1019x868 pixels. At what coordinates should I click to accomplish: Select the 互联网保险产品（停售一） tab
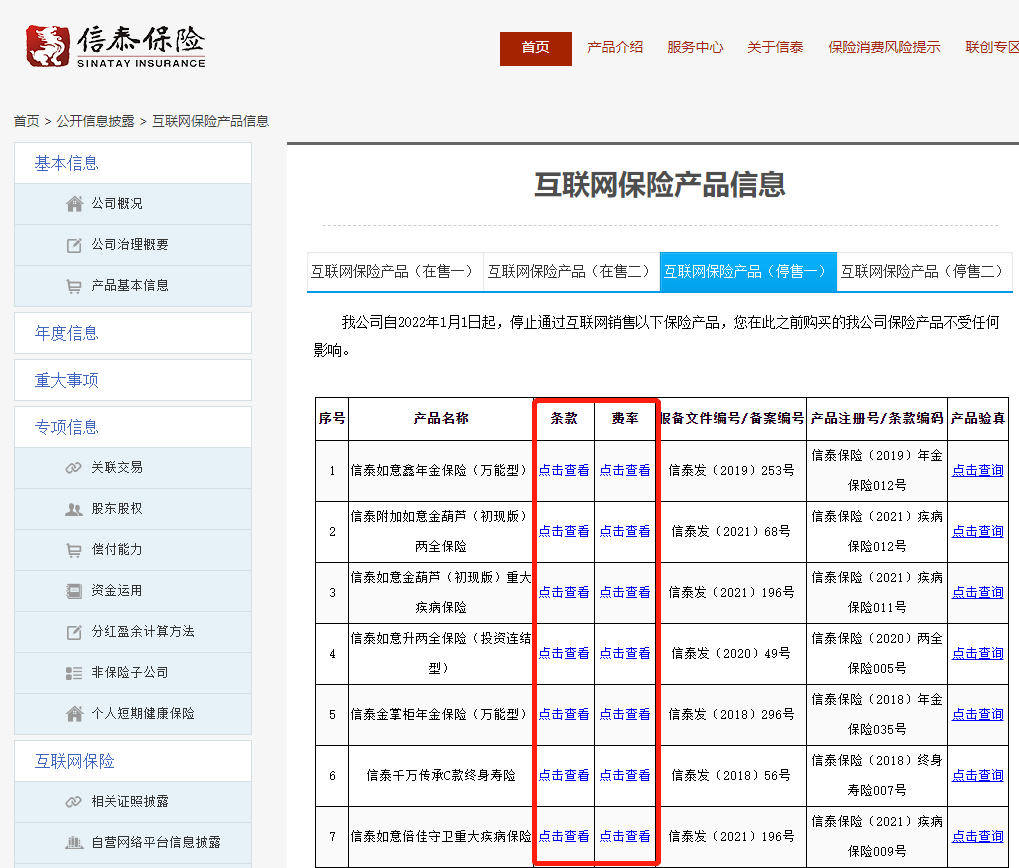tap(748, 272)
